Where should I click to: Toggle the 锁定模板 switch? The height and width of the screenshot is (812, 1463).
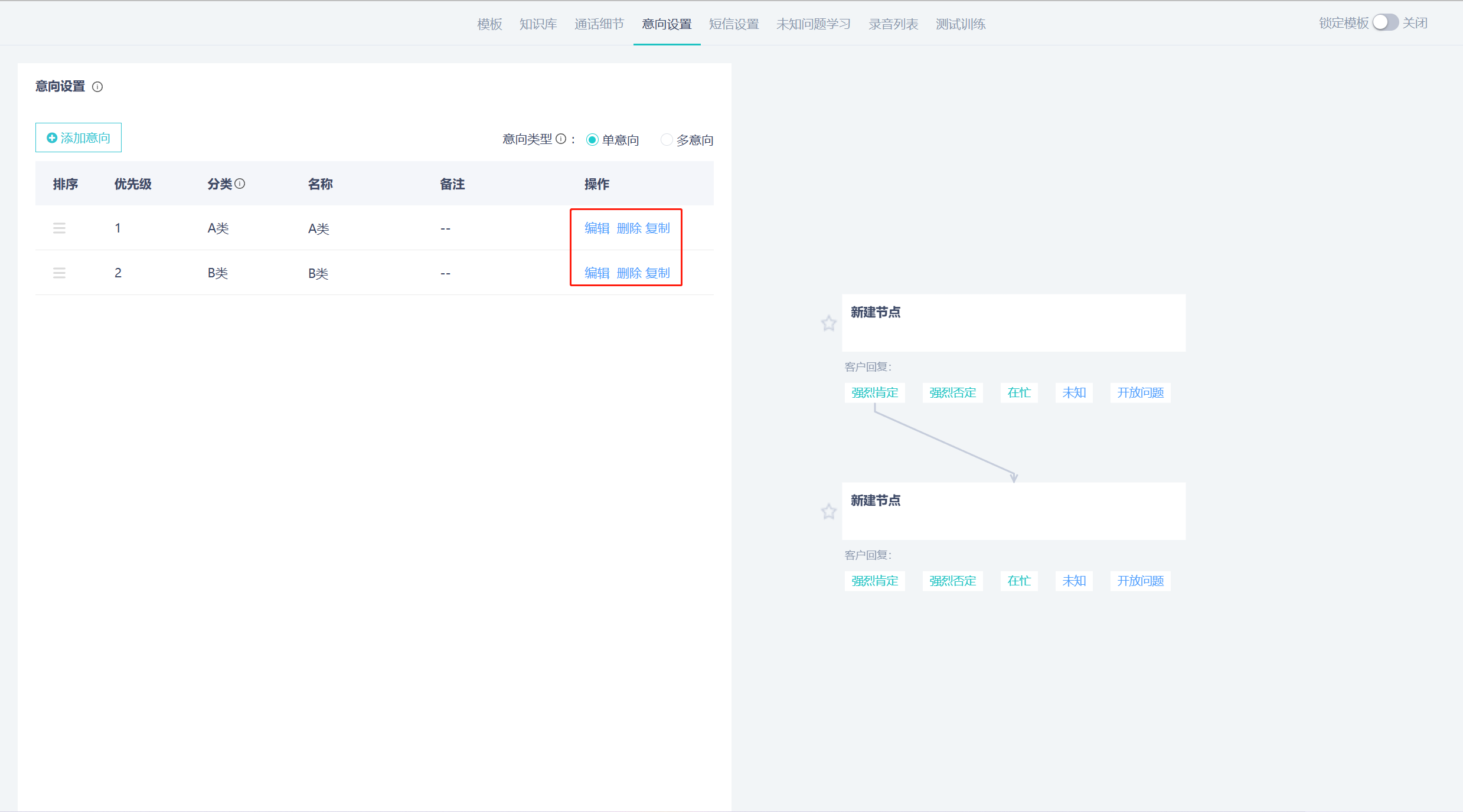1385,22
